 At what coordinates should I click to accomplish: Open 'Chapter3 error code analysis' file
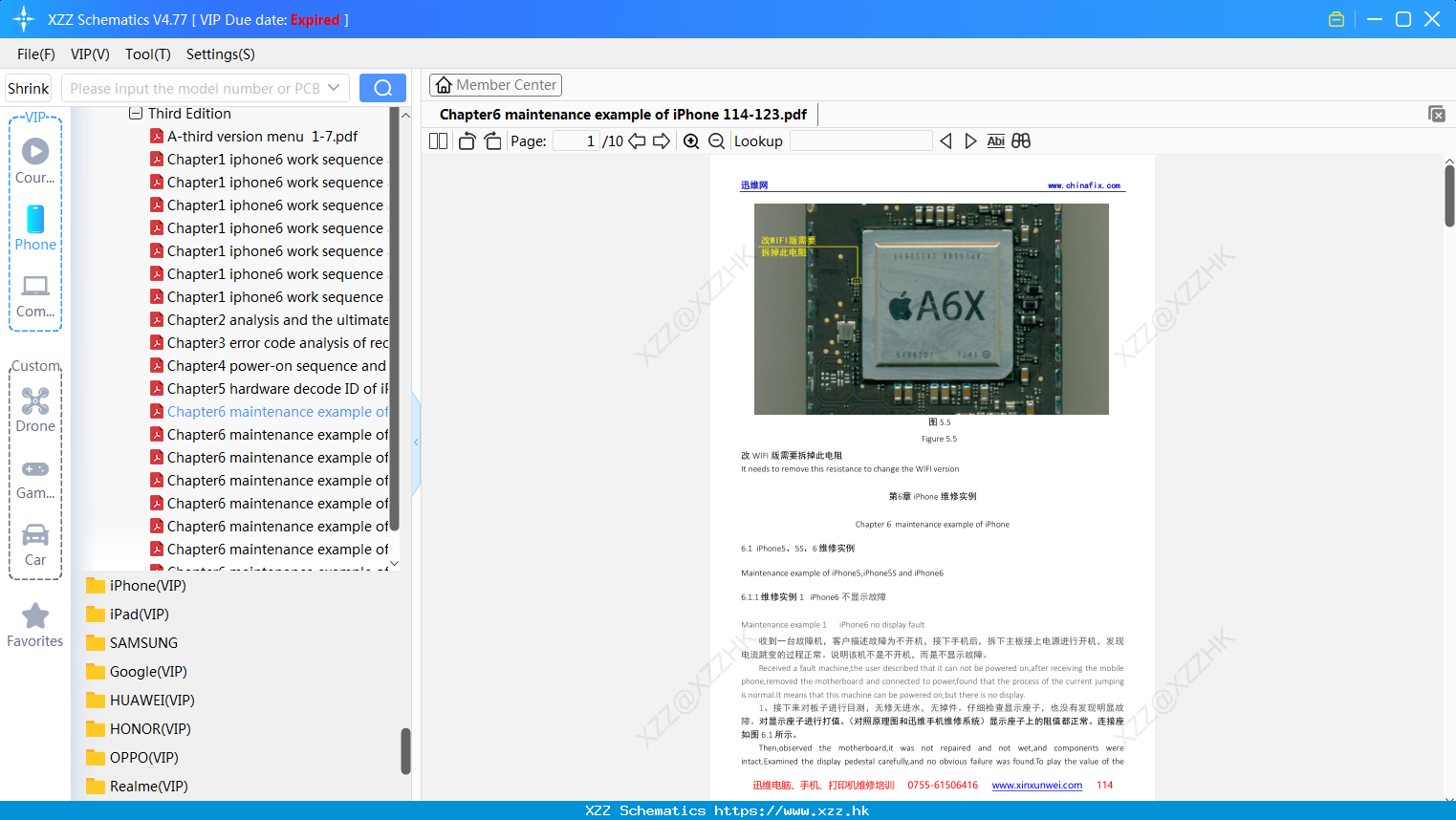[270, 343]
